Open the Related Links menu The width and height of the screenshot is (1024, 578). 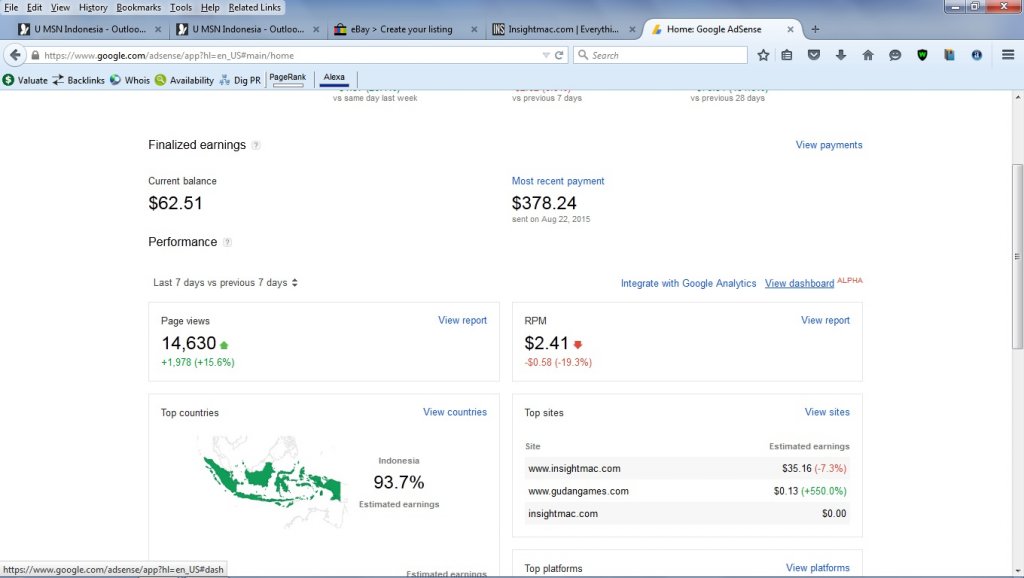255,7
